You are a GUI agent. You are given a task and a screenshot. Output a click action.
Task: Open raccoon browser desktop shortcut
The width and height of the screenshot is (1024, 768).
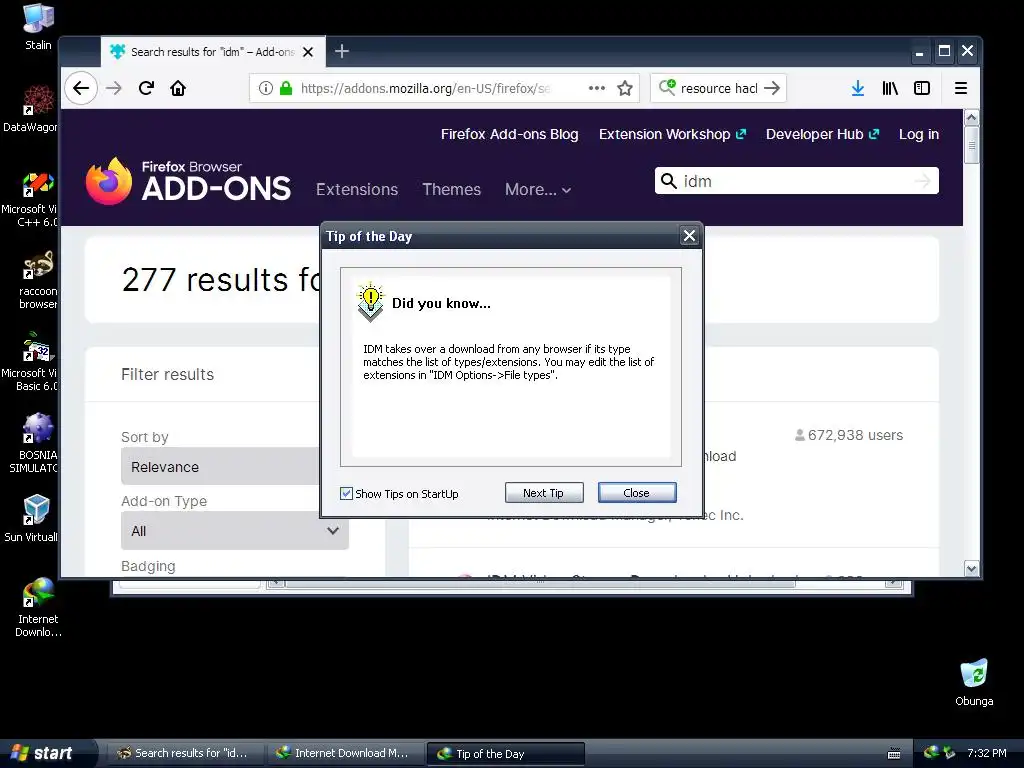(x=37, y=281)
